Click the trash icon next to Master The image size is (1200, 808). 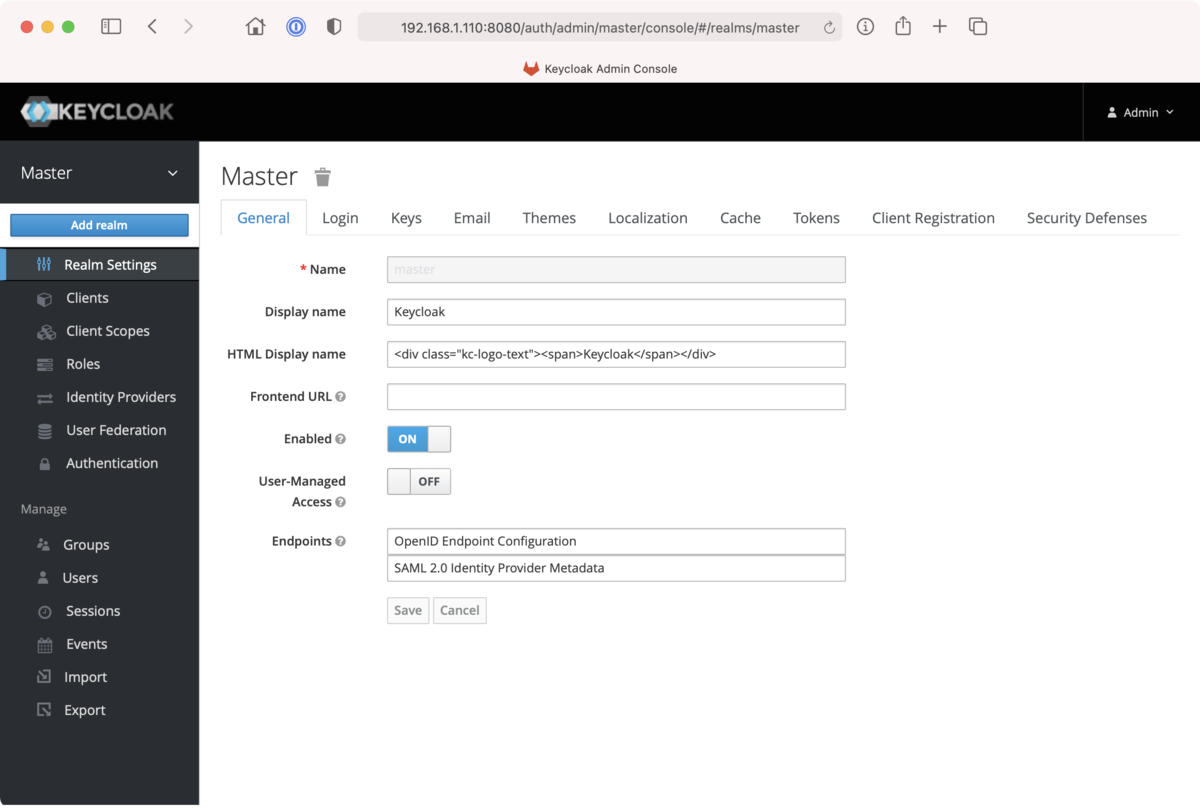[x=322, y=178]
